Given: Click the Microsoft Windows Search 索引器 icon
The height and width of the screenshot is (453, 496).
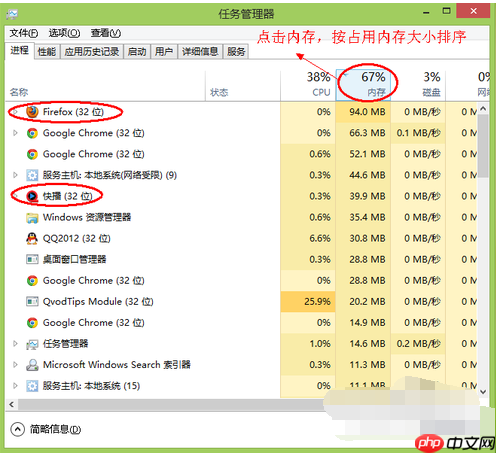Looking at the screenshot, I should (32, 365).
